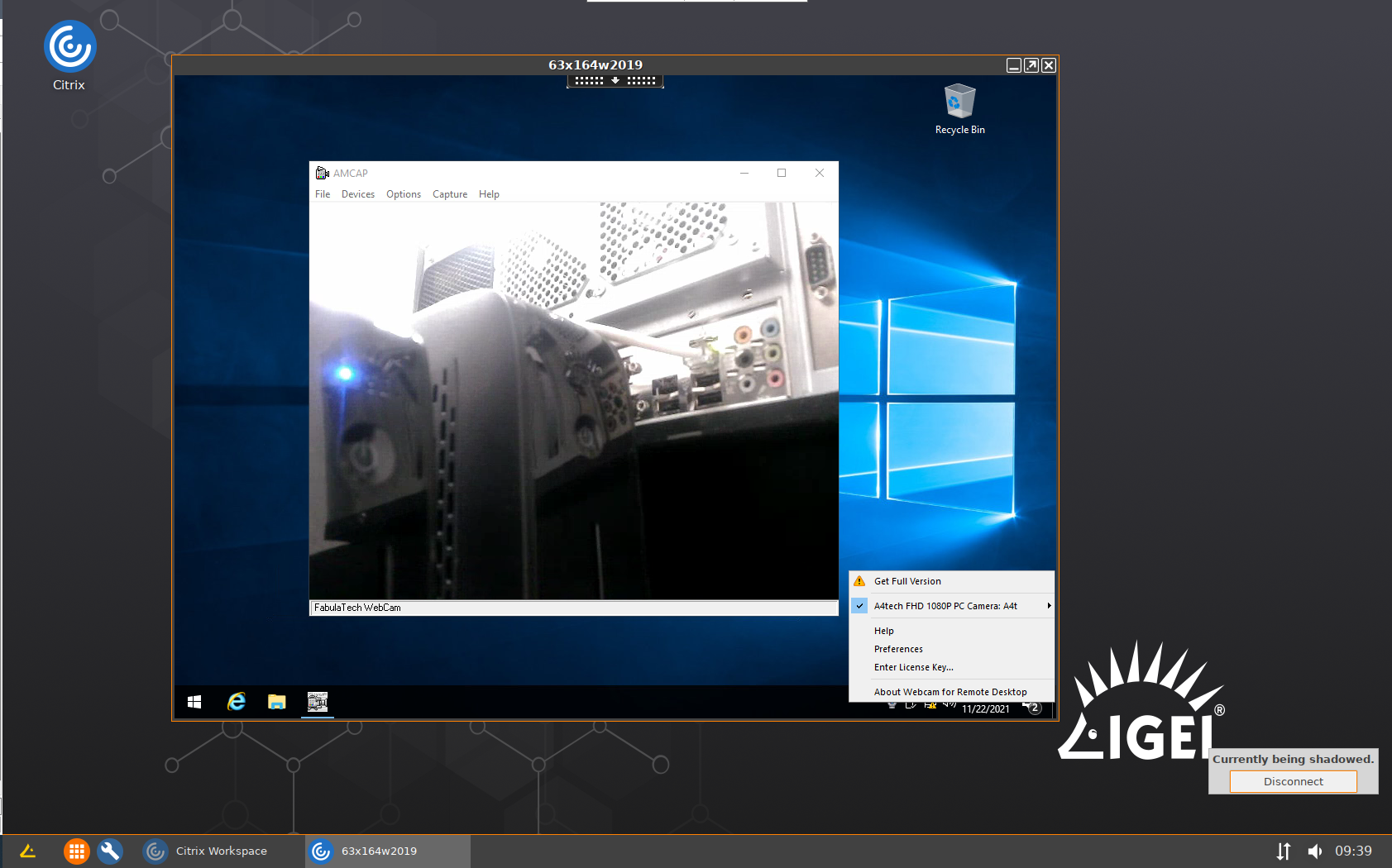Screen dimensions: 1392x868
Task: Open the IGEL setup wrench icon
Action: (110, 851)
